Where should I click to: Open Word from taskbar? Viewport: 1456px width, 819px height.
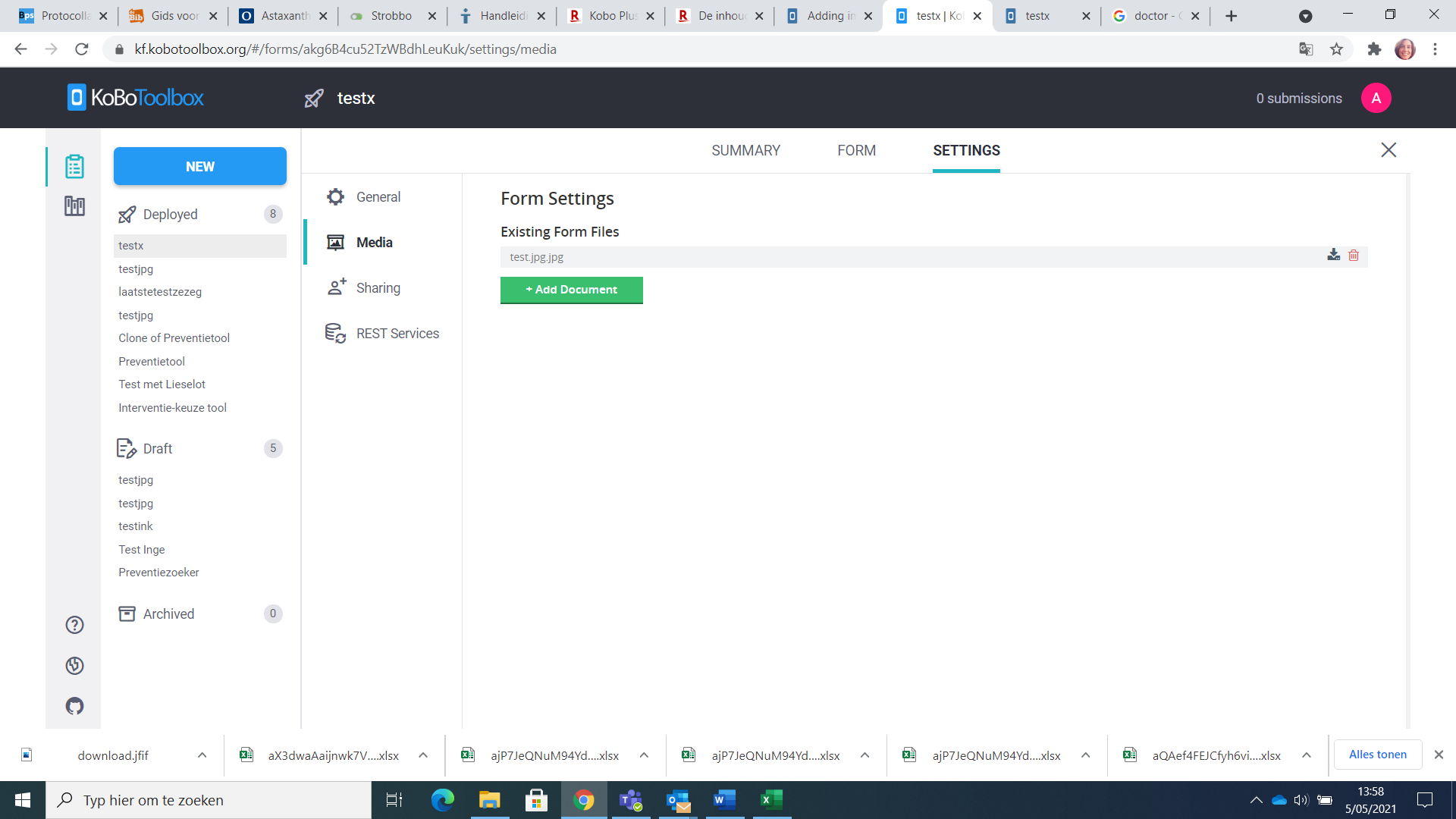[724, 800]
